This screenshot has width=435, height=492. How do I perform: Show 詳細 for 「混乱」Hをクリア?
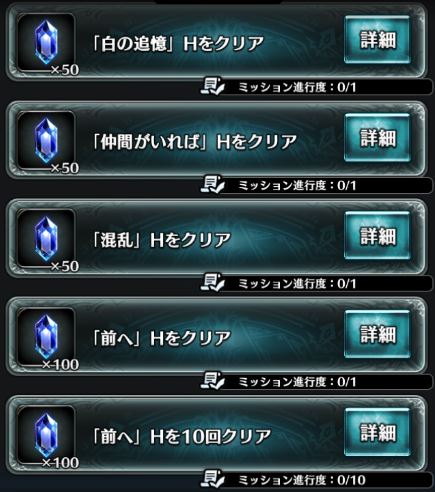coord(377,236)
